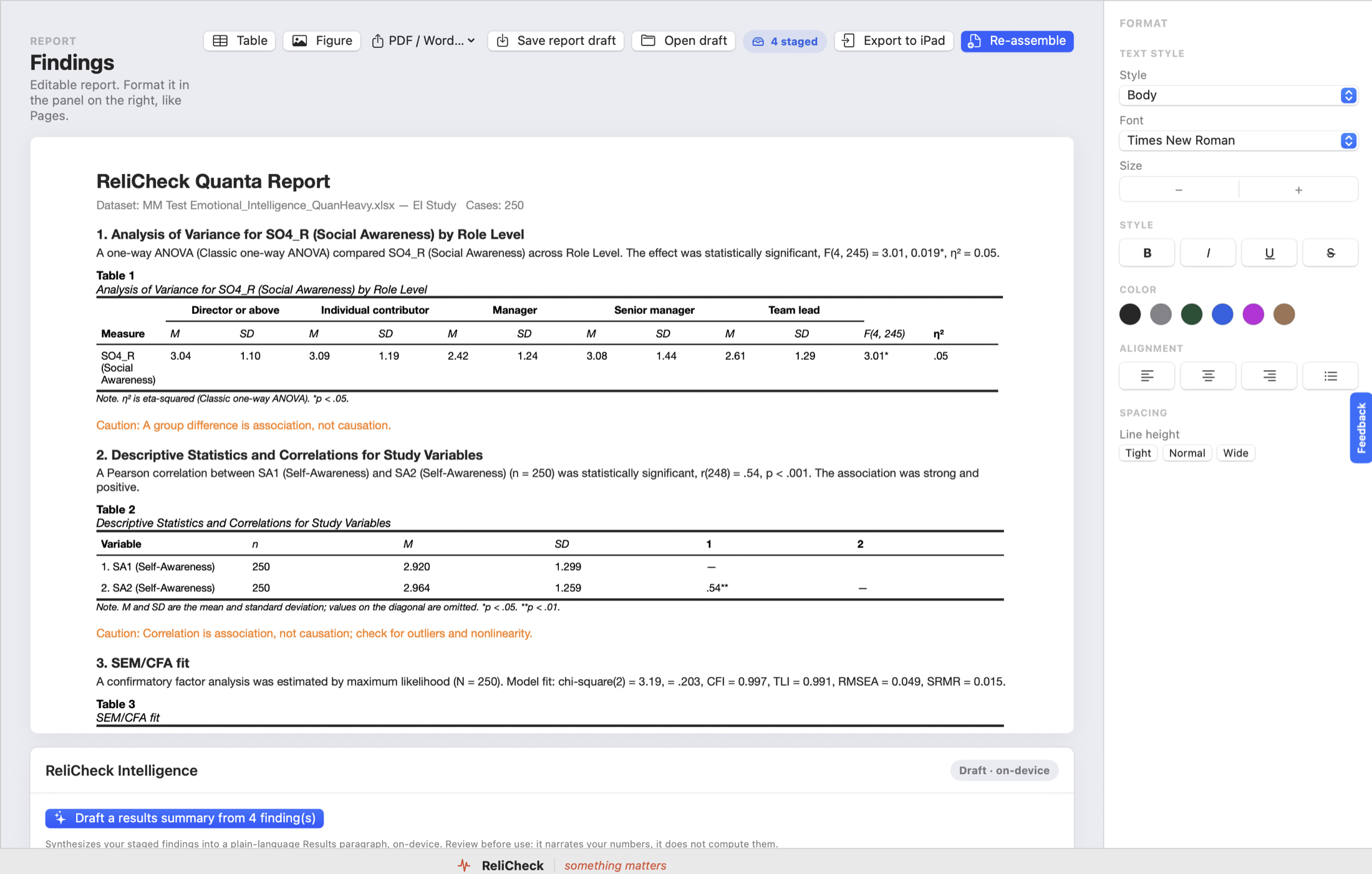1372x874 pixels.
Task: Select the .54** correlation cell
Action: click(x=717, y=588)
